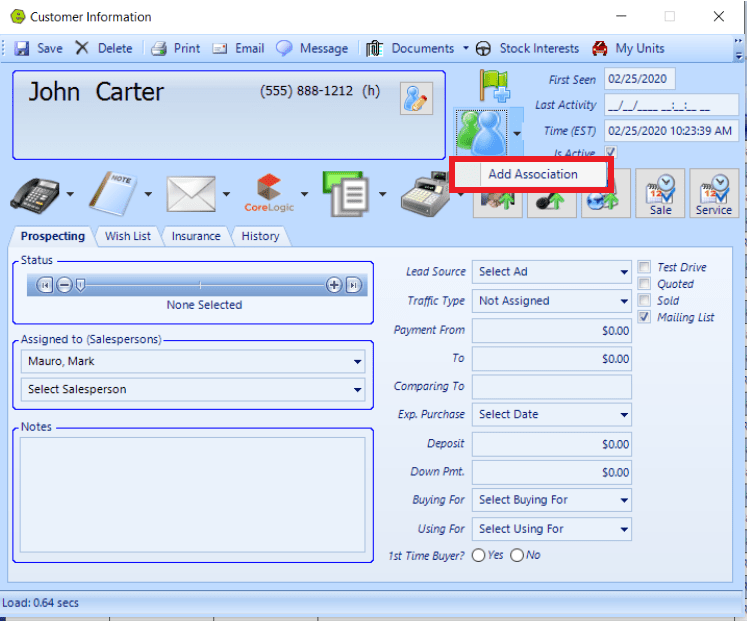747x621 pixels.
Task: Click the Last Activity date field
Action: pyautogui.click(x=671, y=105)
